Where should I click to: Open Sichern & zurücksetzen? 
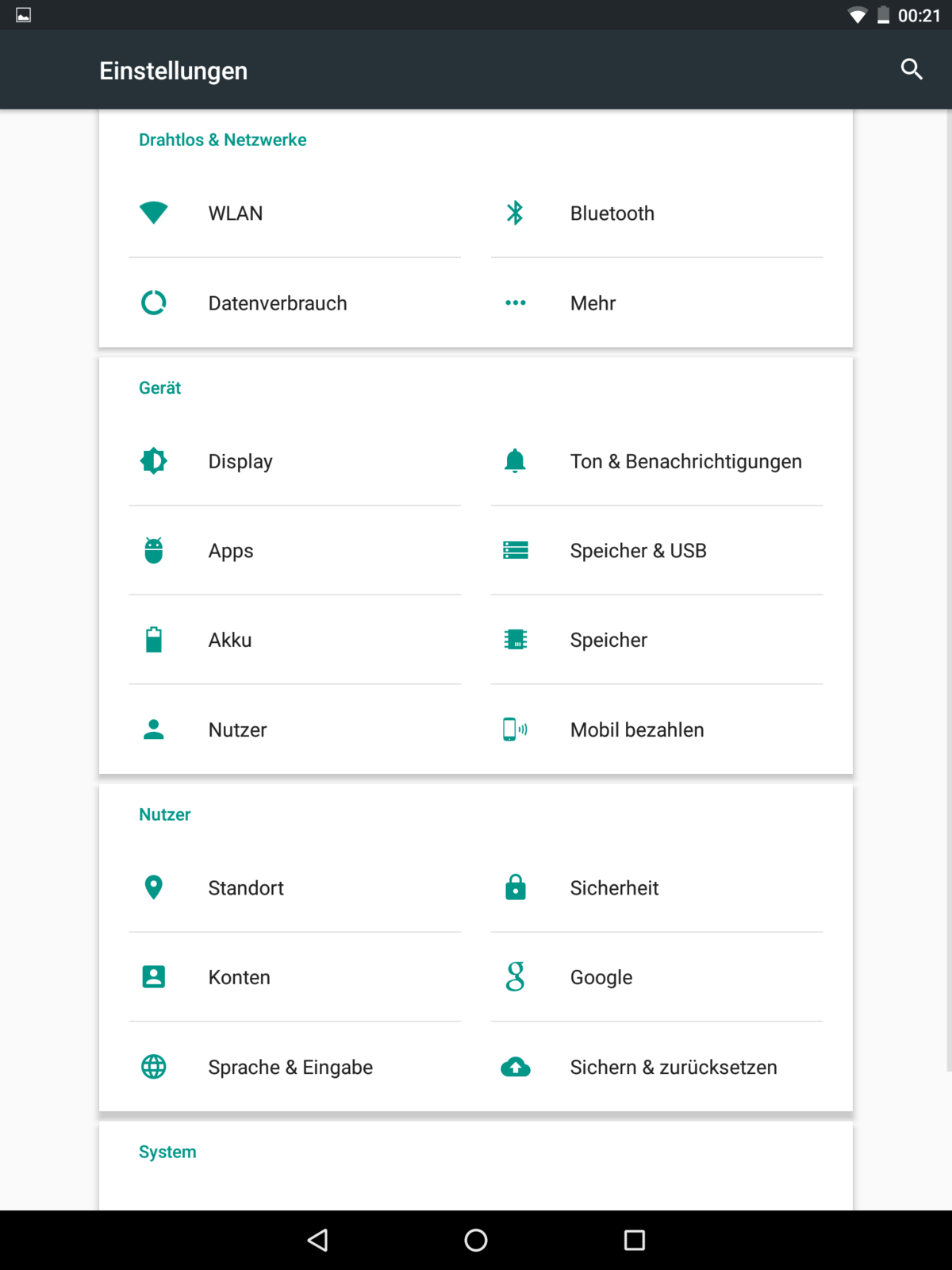tap(673, 1068)
